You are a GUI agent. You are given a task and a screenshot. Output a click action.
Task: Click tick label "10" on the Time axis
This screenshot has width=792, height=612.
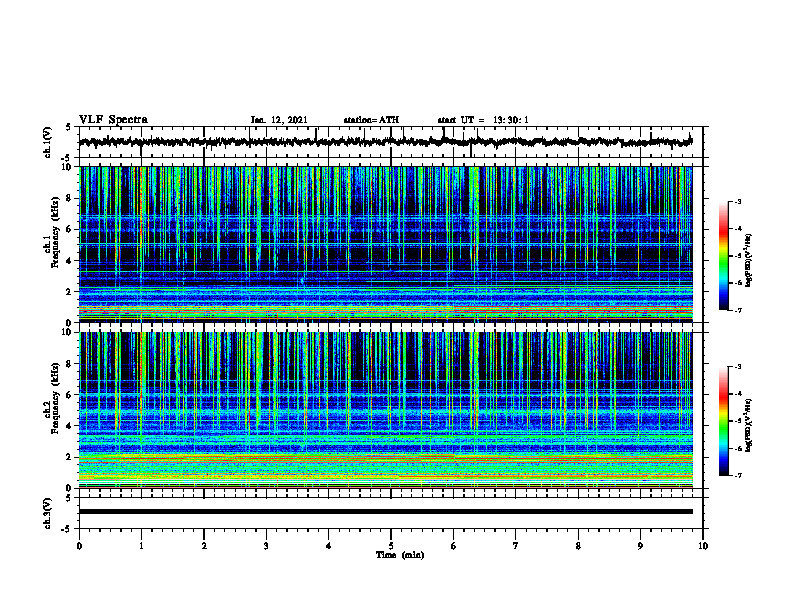tap(703, 546)
